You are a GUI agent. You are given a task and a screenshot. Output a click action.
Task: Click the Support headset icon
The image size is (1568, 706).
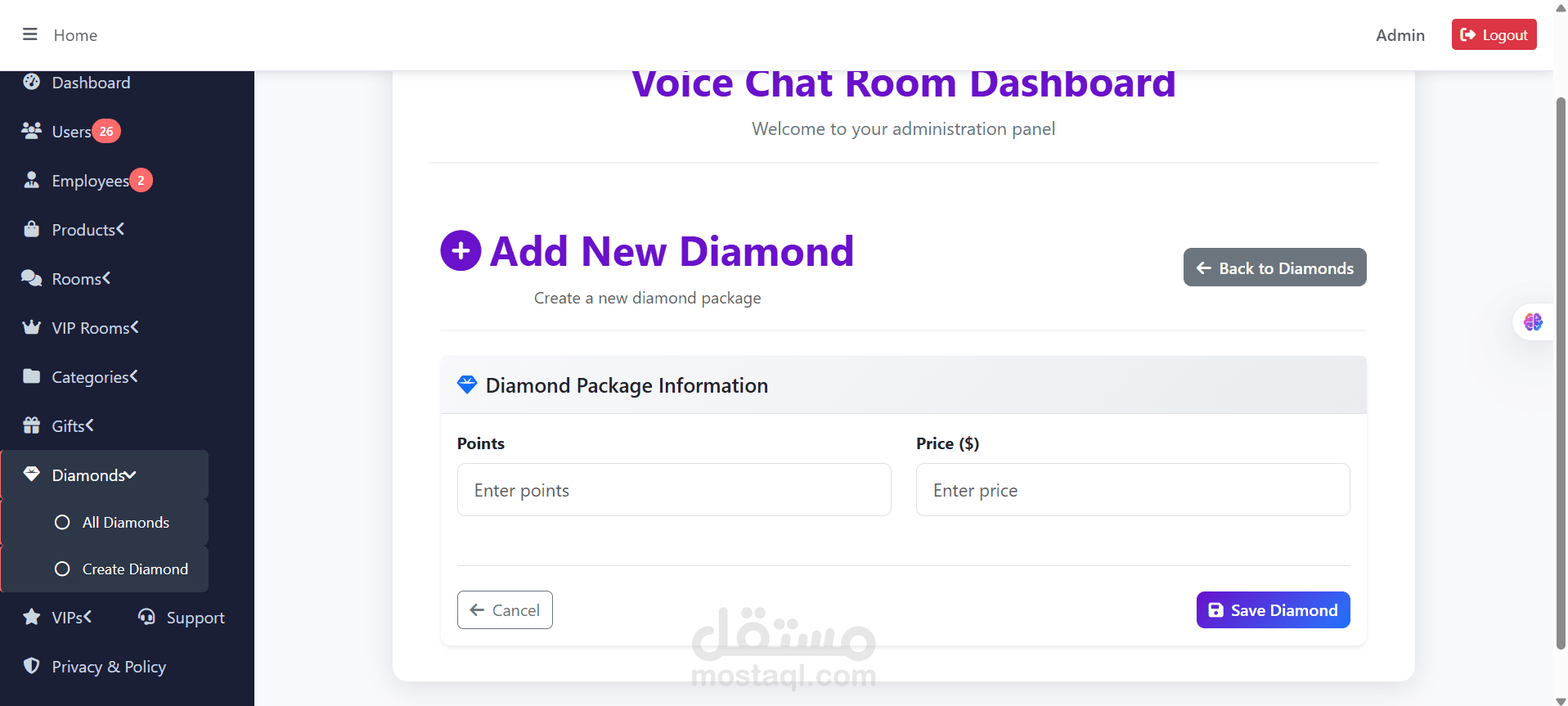click(147, 617)
